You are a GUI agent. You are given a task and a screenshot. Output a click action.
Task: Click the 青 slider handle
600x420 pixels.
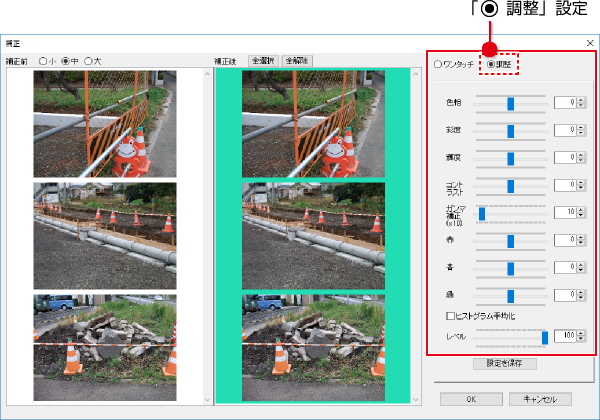[x=510, y=269]
